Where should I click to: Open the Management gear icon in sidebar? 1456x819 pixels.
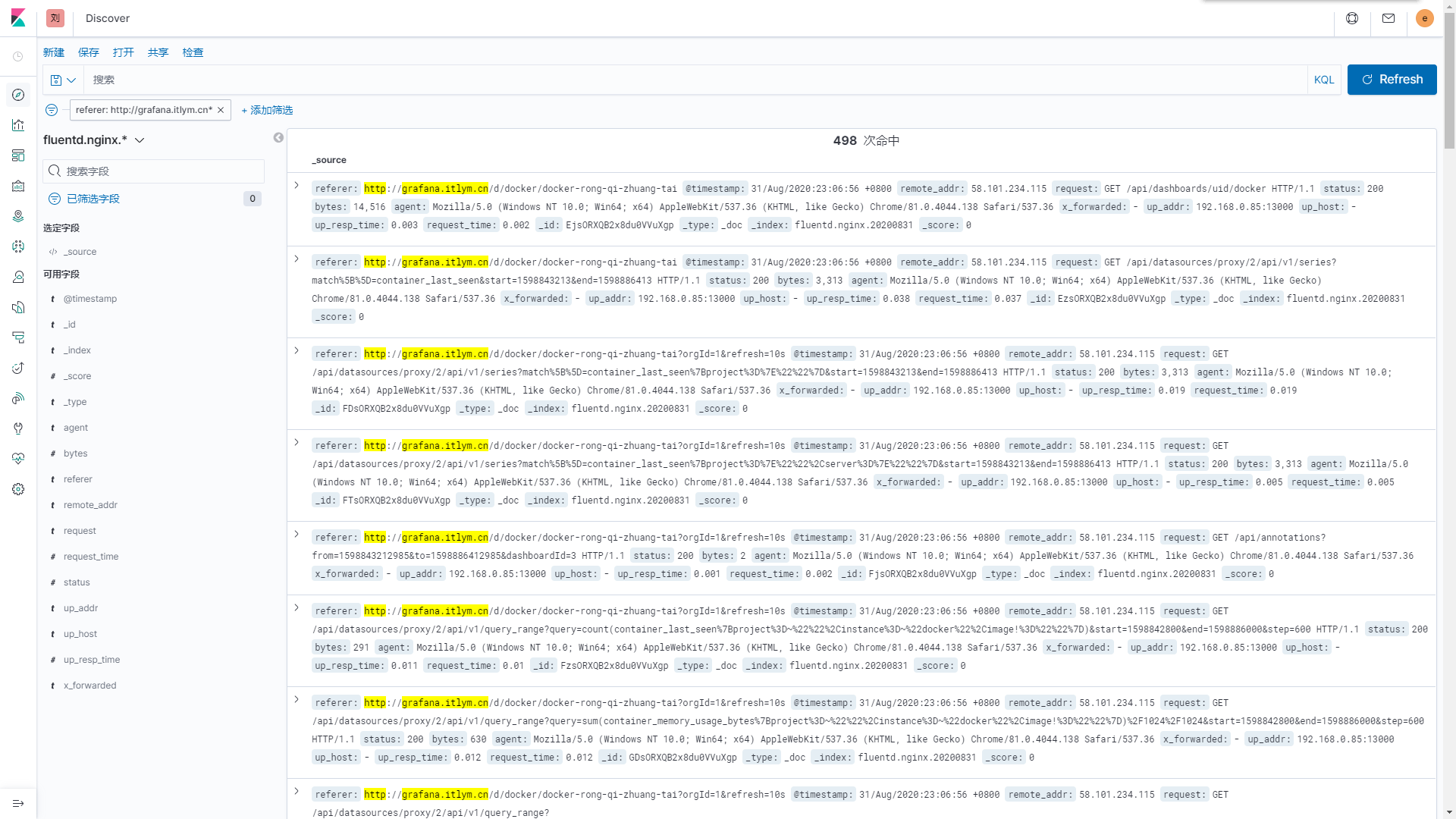coord(18,489)
